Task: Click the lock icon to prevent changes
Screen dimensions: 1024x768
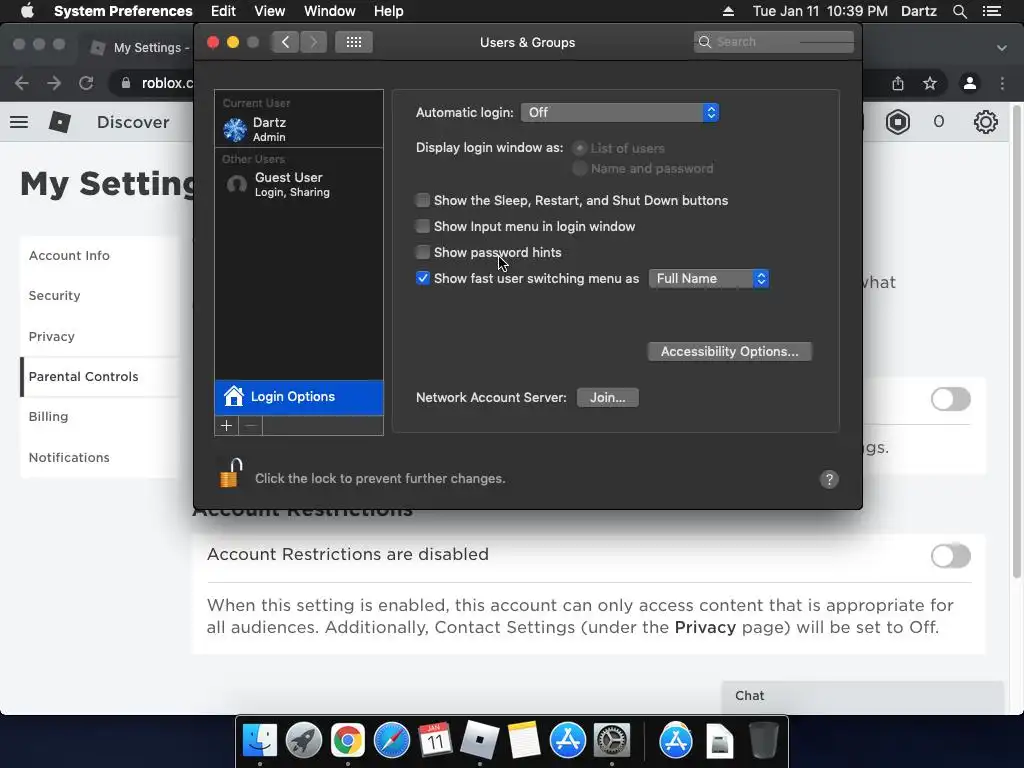Action: click(231, 473)
